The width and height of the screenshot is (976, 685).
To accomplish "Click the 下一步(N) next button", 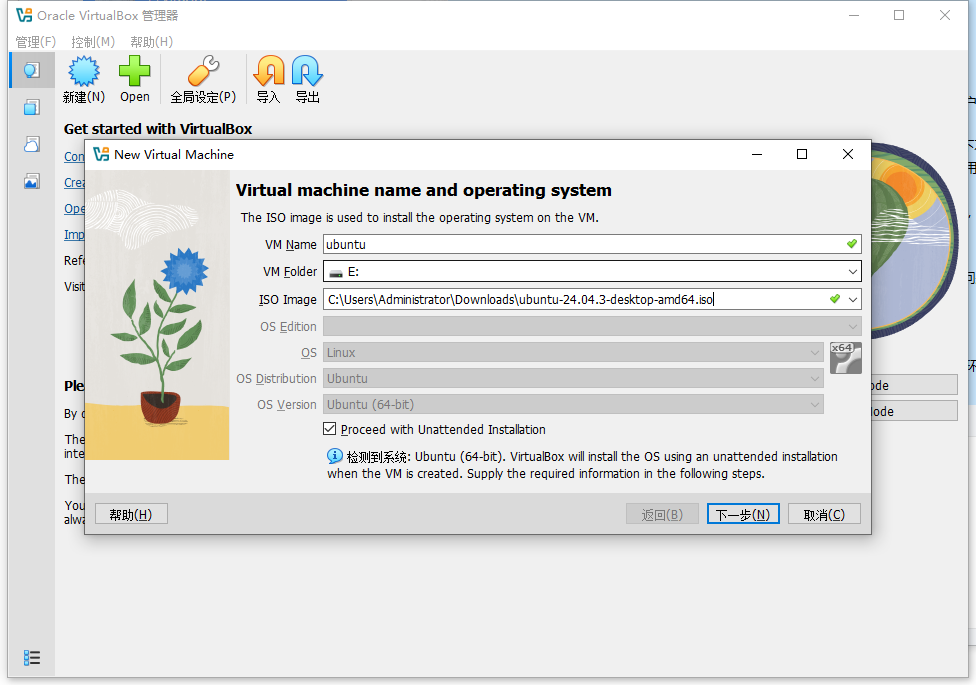I will point(743,514).
